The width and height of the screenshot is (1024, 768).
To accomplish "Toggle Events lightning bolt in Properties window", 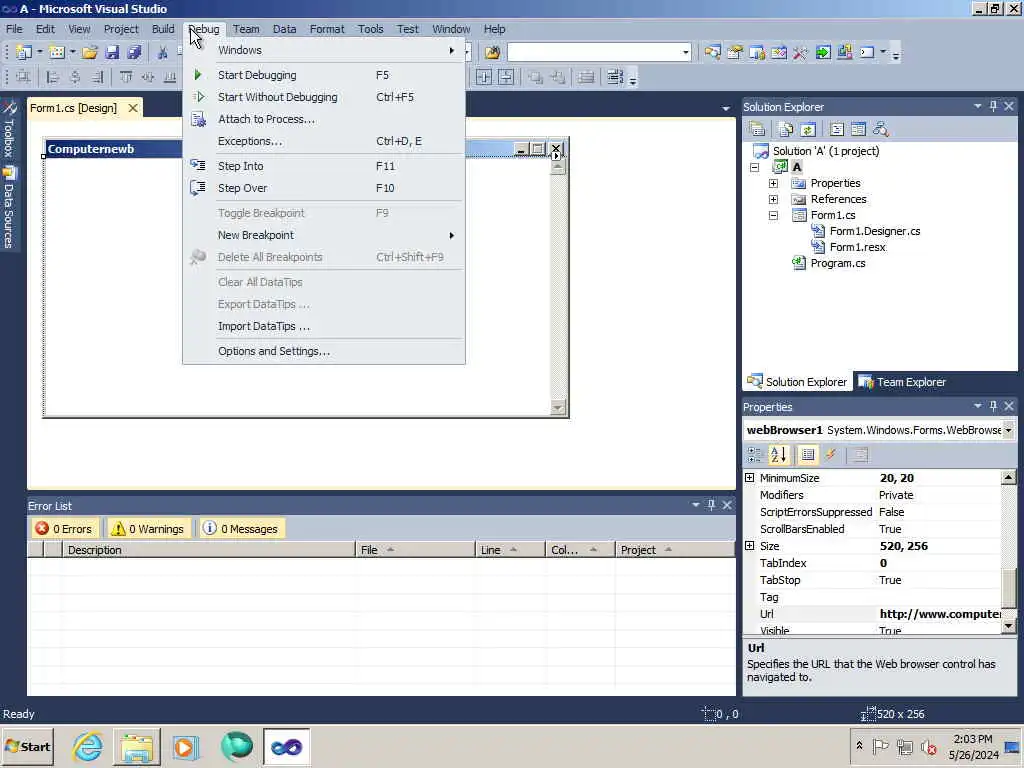I will coord(831,455).
